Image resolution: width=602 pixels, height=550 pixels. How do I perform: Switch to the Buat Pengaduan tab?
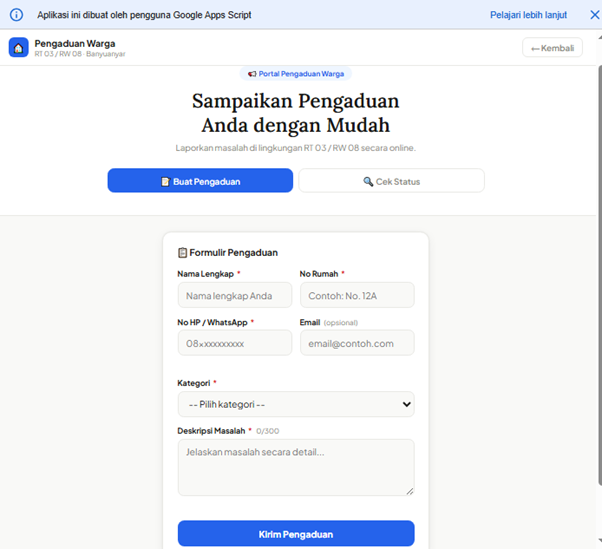click(200, 181)
